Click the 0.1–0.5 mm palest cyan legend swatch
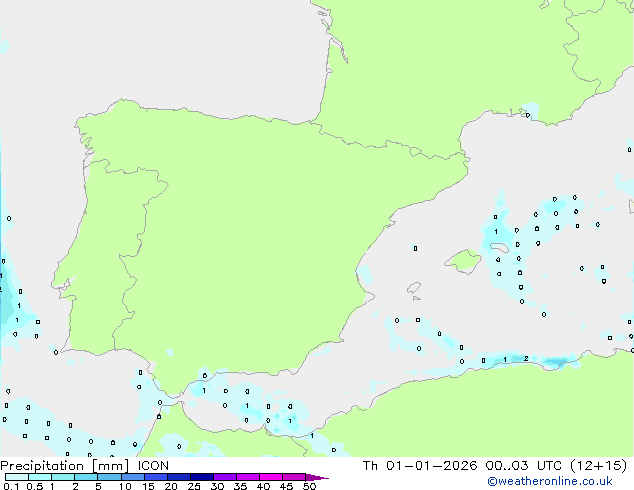The image size is (634, 490). tap(17, 477)
